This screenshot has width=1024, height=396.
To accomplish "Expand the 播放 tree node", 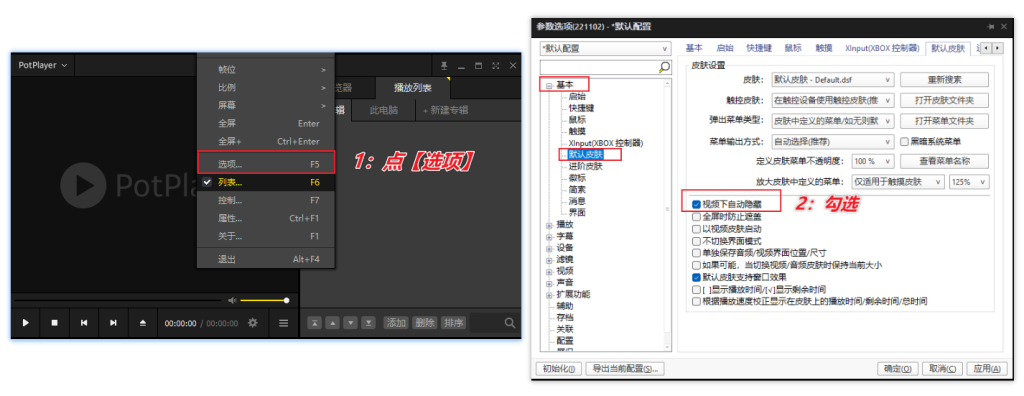I will [x=549, y=225].
